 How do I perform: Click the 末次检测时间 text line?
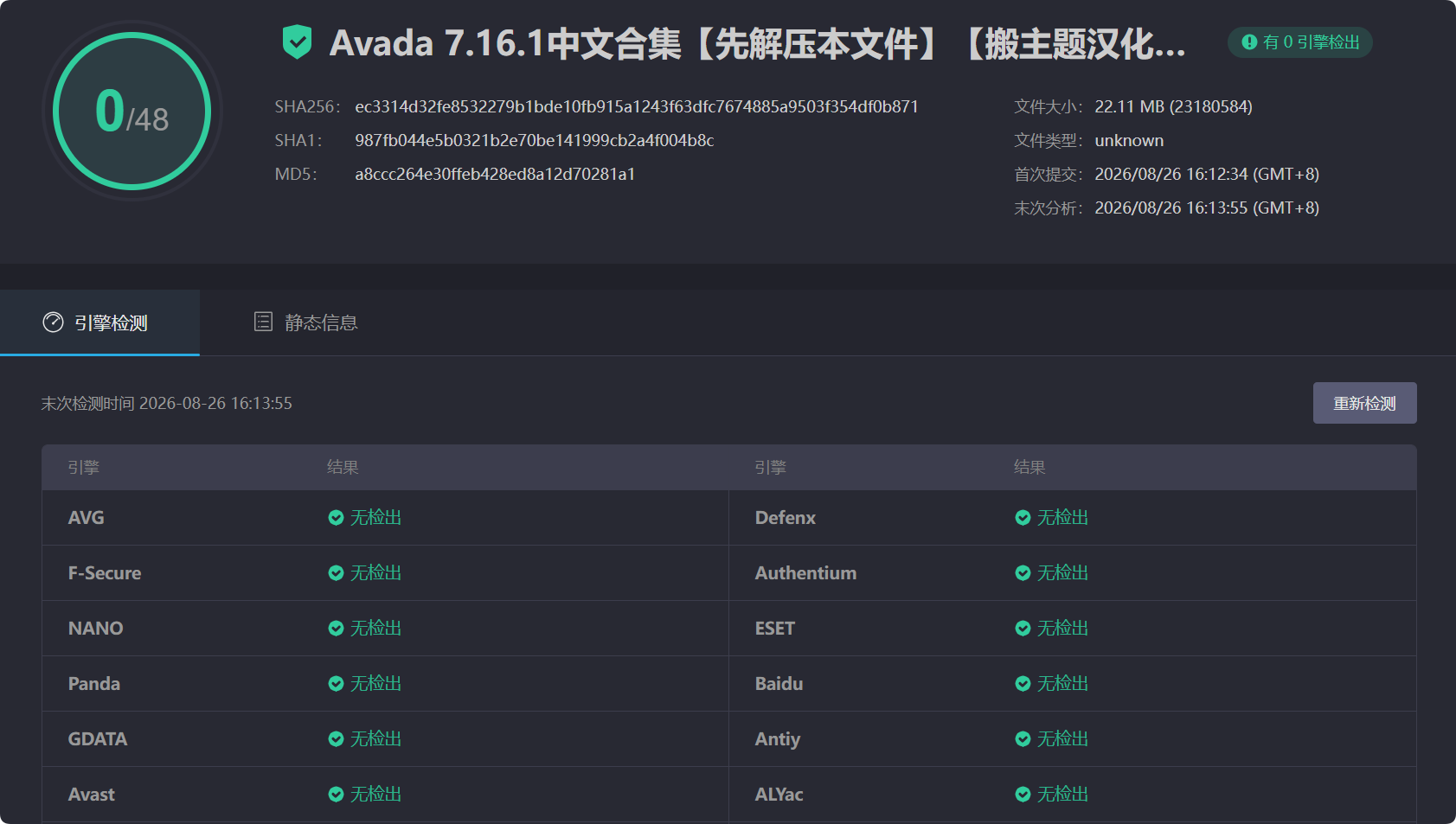tap(166, 403)
